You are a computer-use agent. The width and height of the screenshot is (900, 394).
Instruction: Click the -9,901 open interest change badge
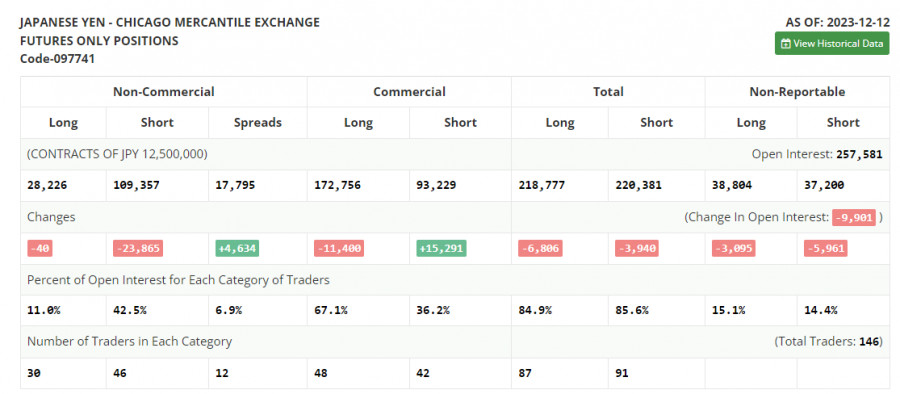coord(854,218)
